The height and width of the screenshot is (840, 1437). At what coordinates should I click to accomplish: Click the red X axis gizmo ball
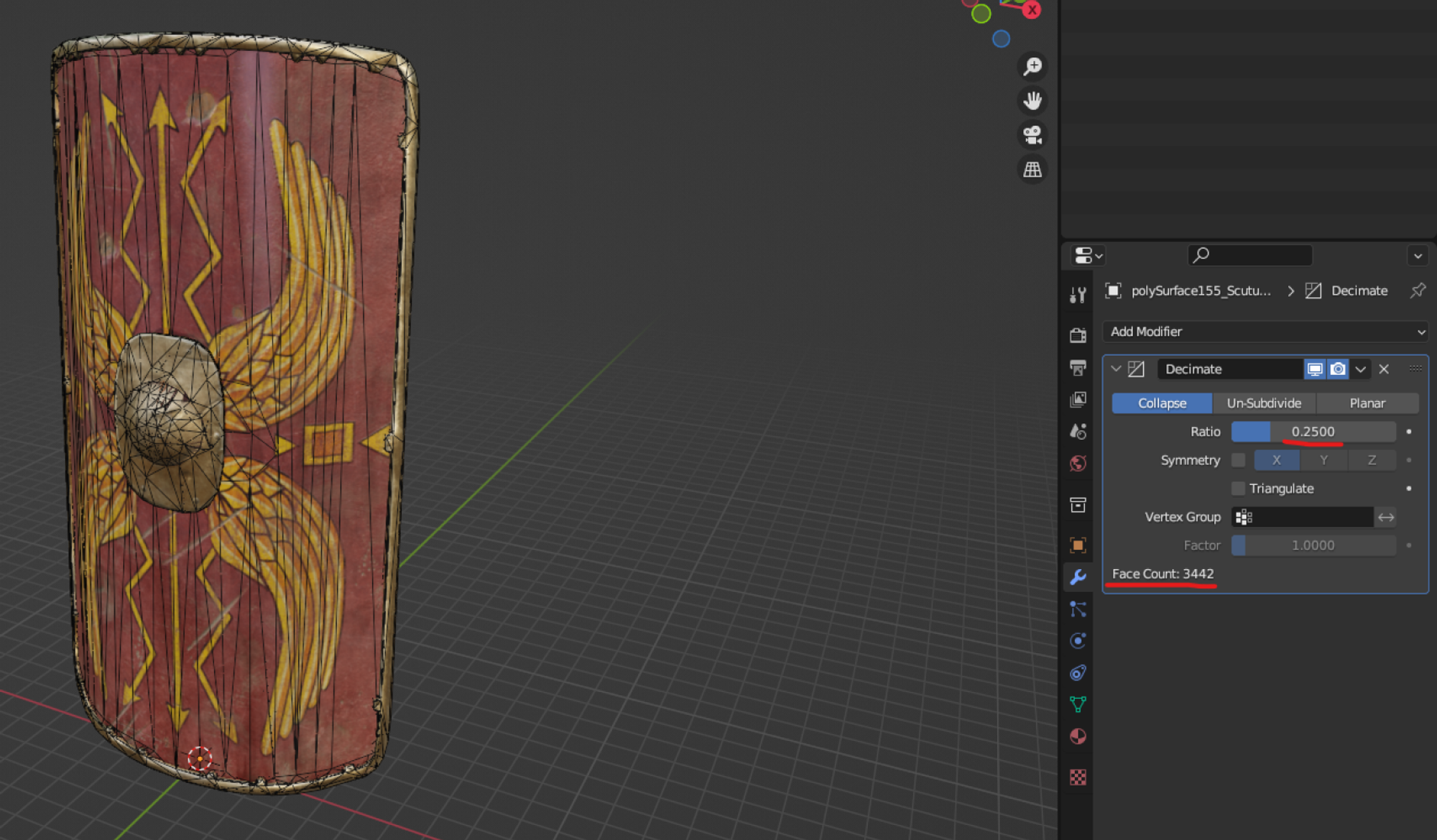click(x=1032, y=9)
